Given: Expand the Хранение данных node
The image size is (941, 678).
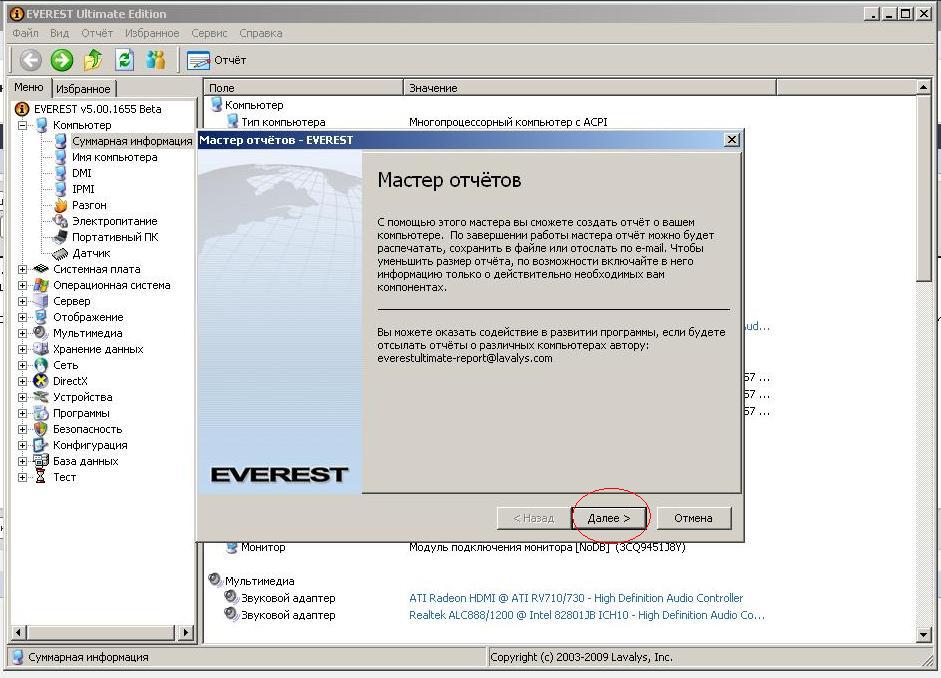Looking at the screenshot, I should click(23, 349).
